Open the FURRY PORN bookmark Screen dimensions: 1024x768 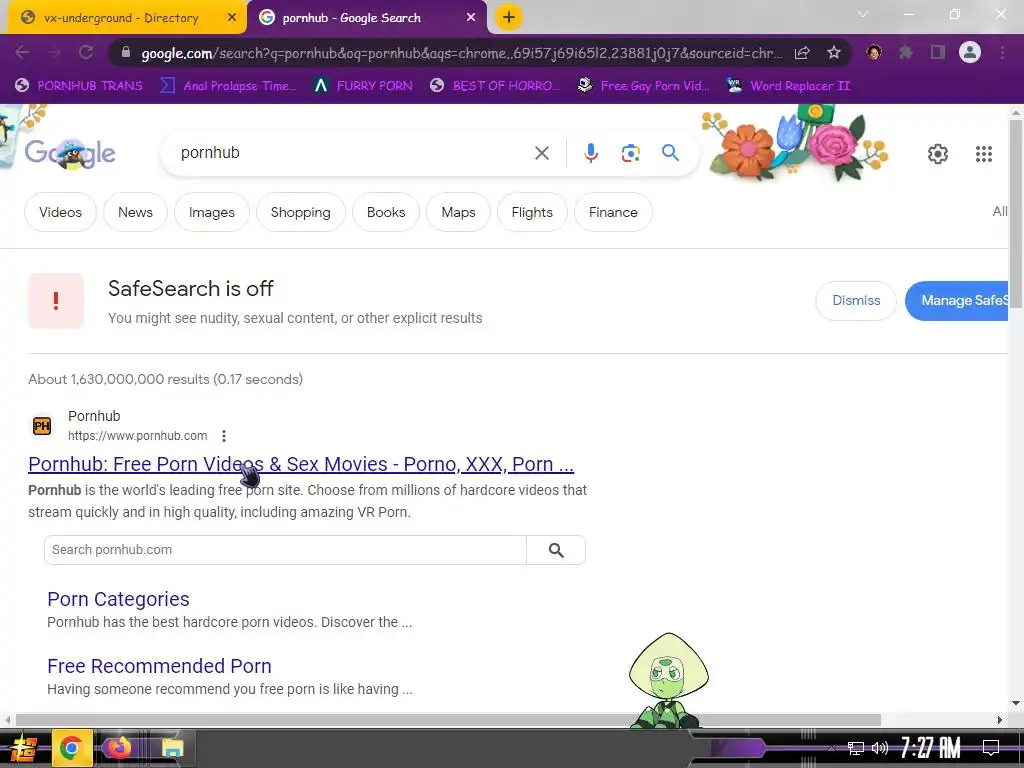363,86
